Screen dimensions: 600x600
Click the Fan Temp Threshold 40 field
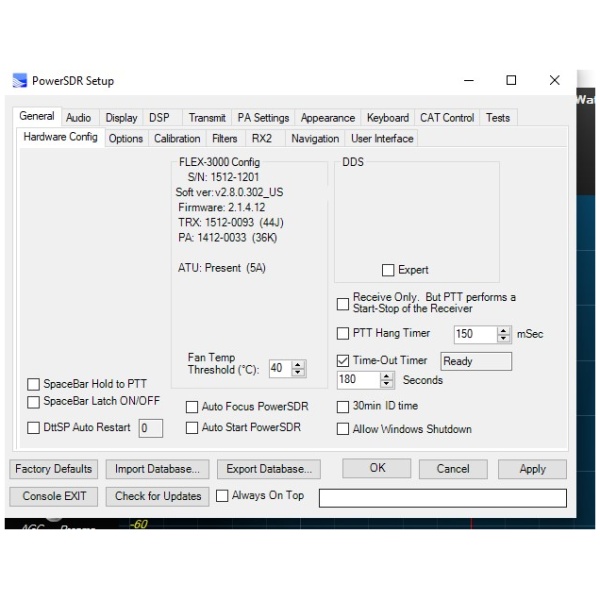coord(280,368)
